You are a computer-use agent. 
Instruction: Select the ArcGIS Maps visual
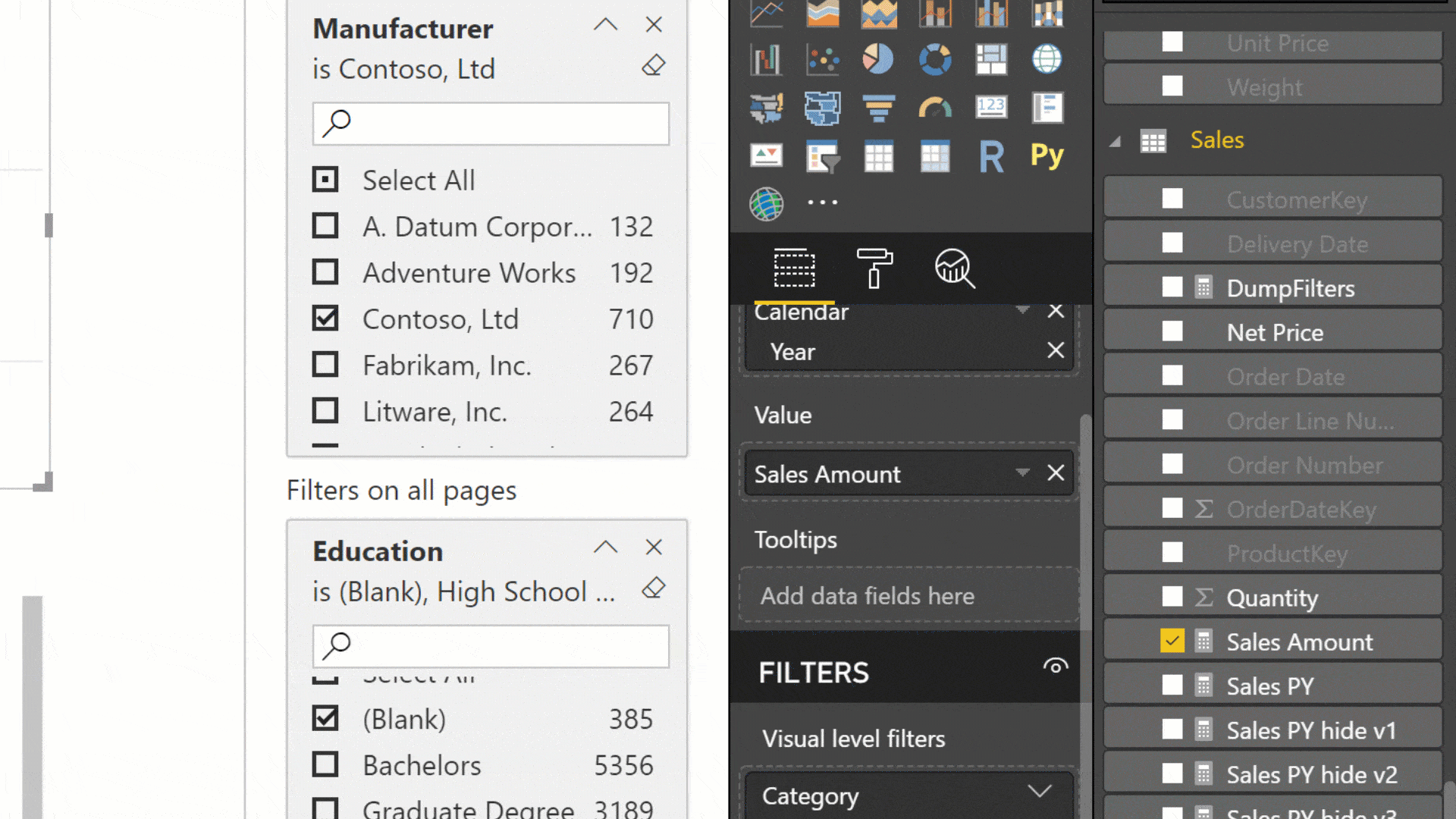[766, 203]
